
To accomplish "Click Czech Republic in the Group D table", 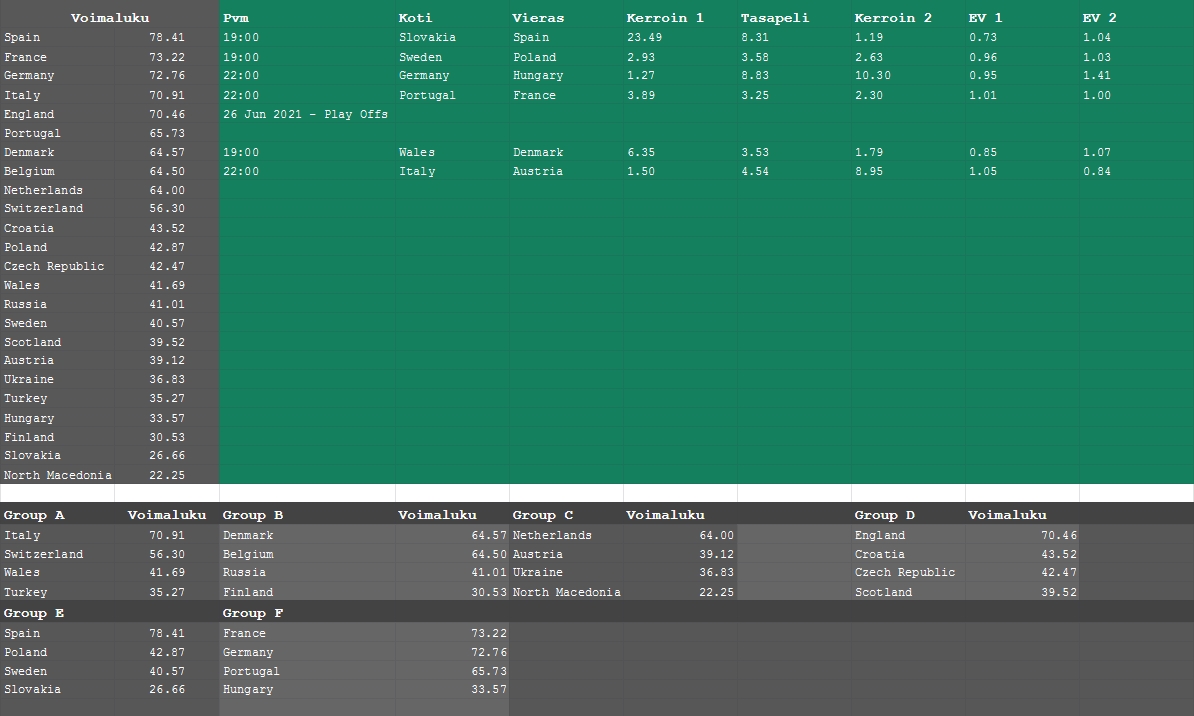I will coord(904,572).
